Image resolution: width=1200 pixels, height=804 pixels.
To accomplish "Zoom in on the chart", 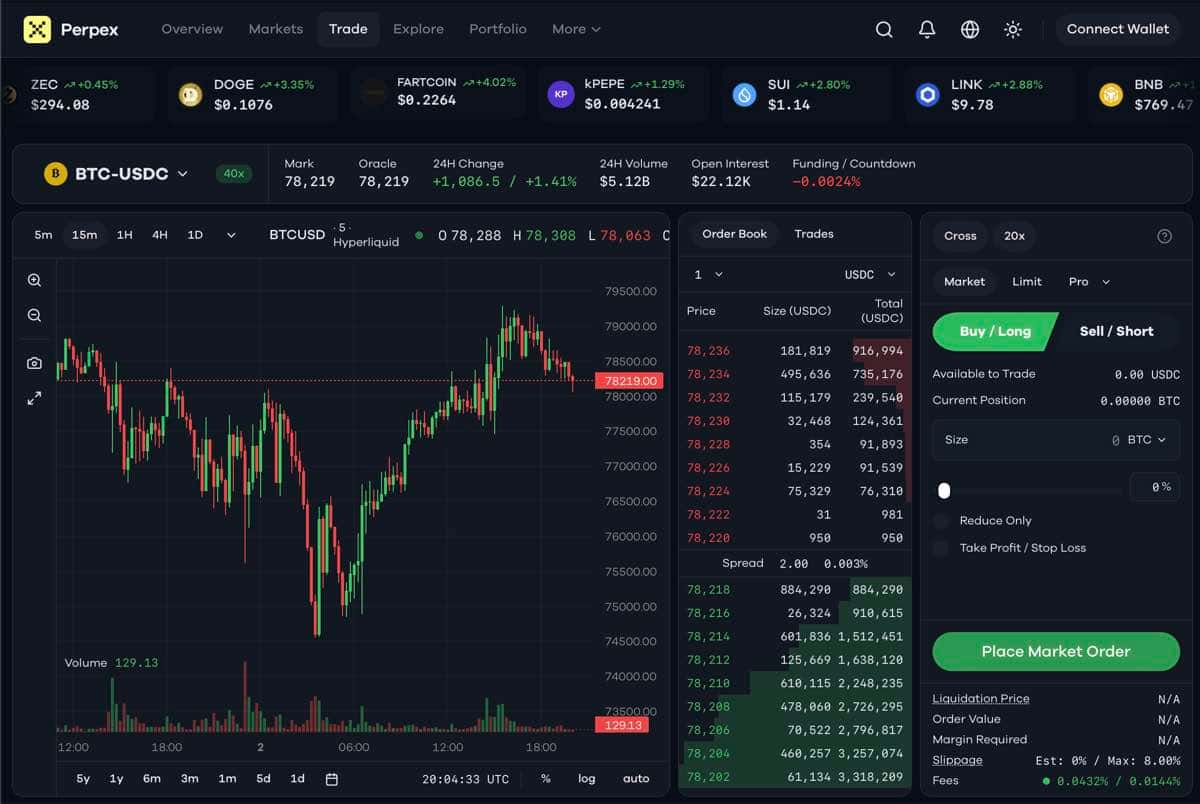I will tap(34, 280).
